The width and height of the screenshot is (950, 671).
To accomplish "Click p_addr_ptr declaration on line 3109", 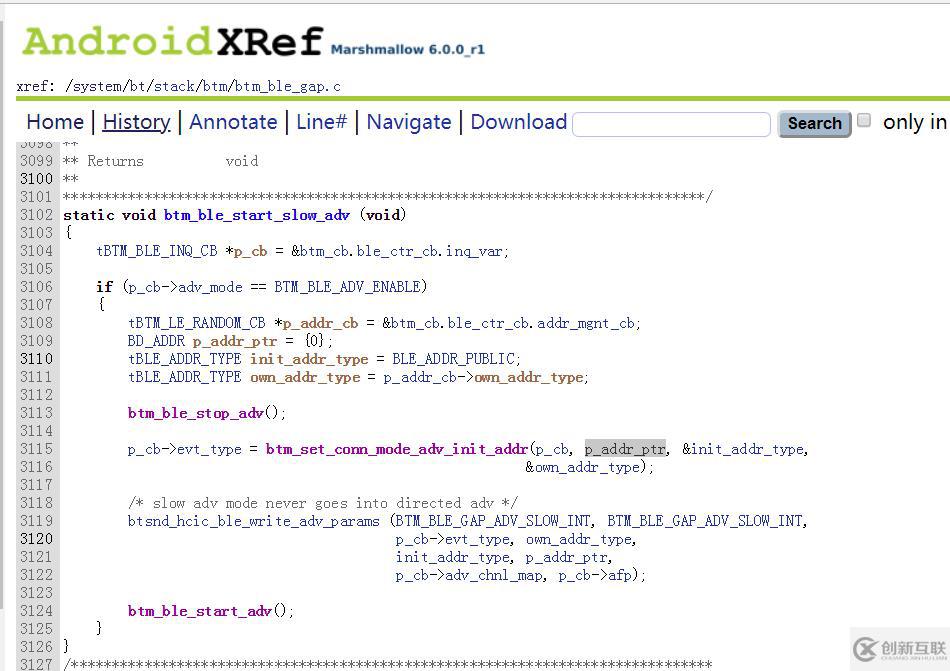I will 234,342.
